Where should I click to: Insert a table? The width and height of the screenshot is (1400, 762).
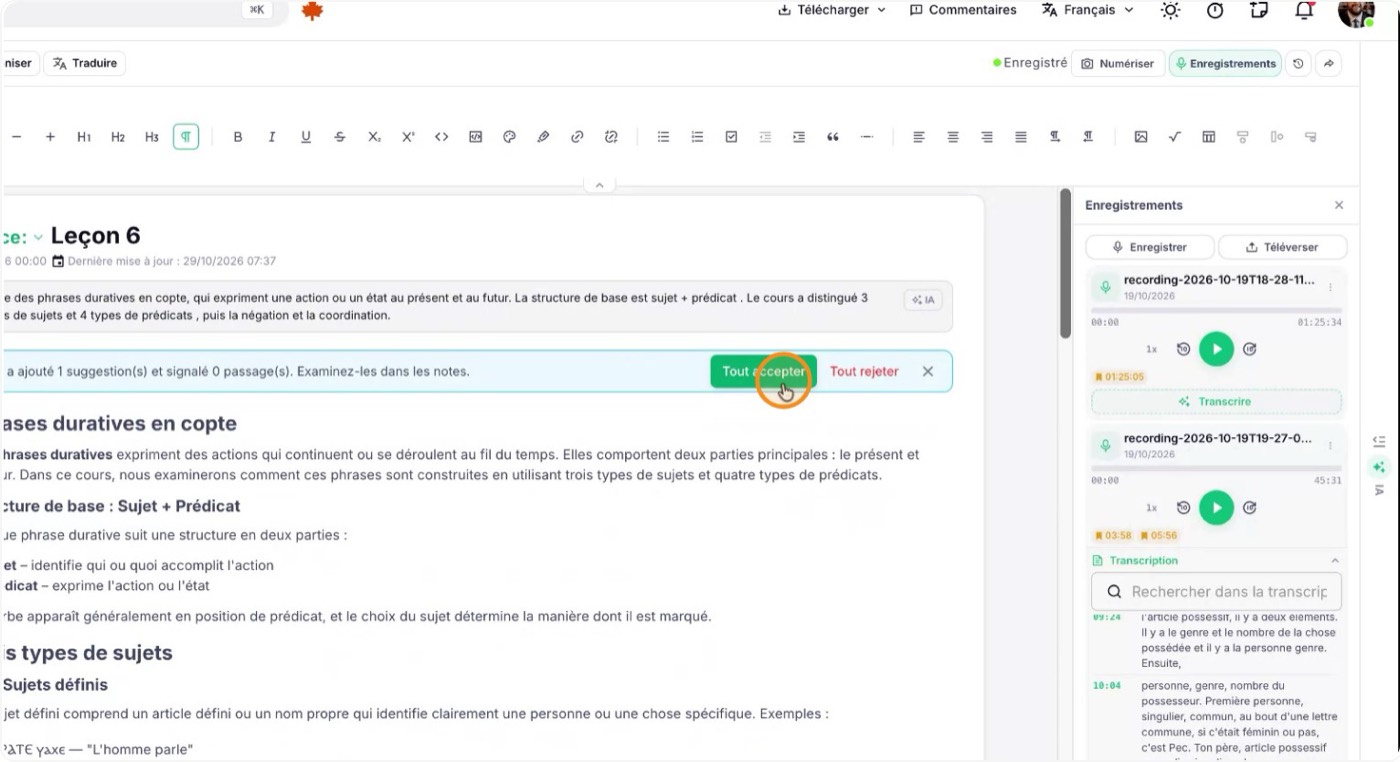(x=1209, y=137)
